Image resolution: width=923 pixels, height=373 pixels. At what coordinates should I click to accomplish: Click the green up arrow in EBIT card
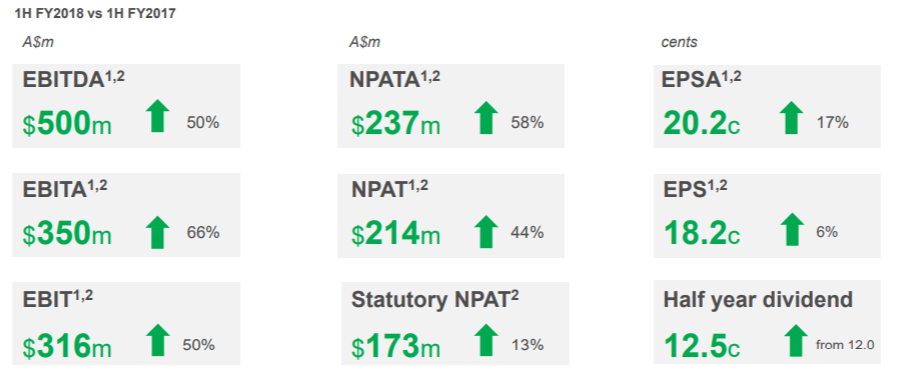(x=157, y=340)
